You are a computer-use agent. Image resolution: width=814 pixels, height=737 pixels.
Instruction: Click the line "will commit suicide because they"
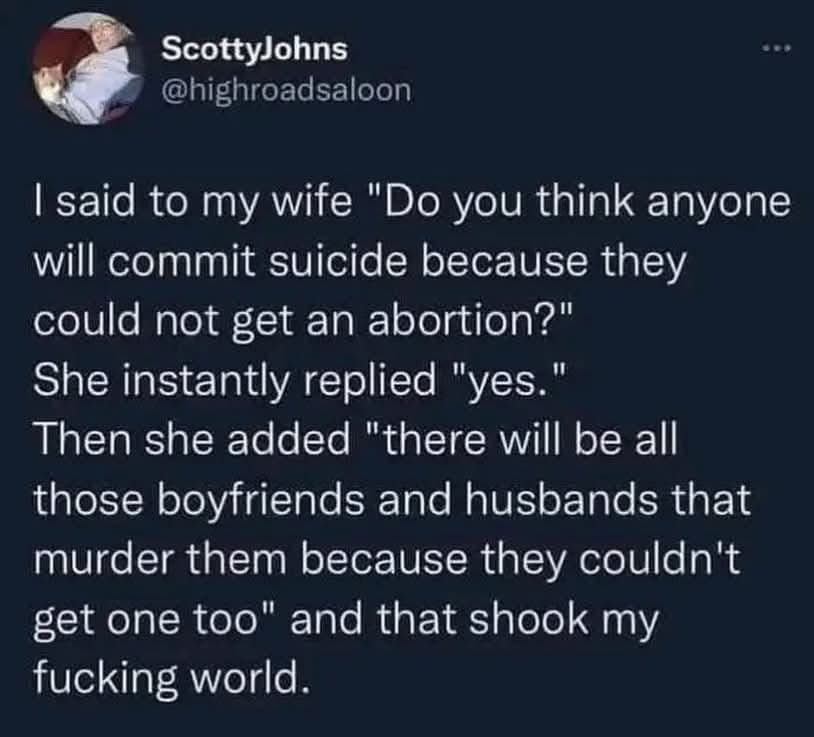pos(360,263)
